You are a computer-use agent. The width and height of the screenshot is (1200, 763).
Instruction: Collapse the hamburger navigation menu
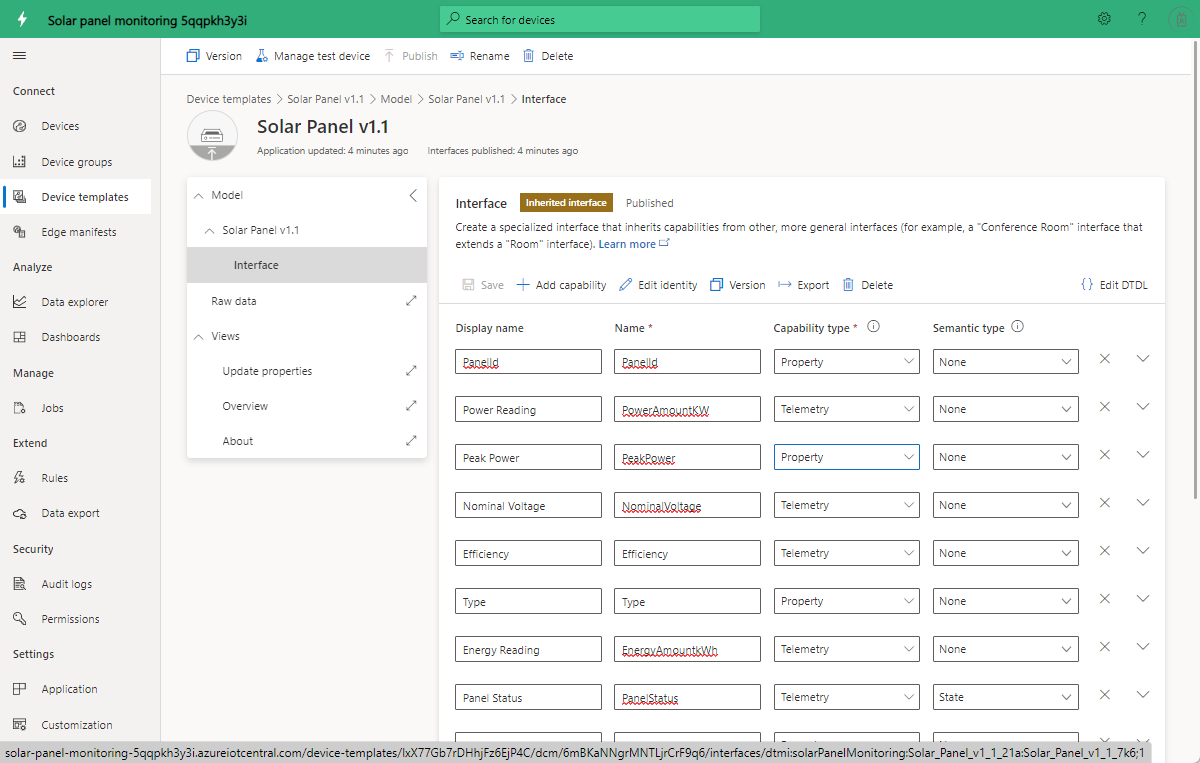pyautogui.click(x=20, y=56)
